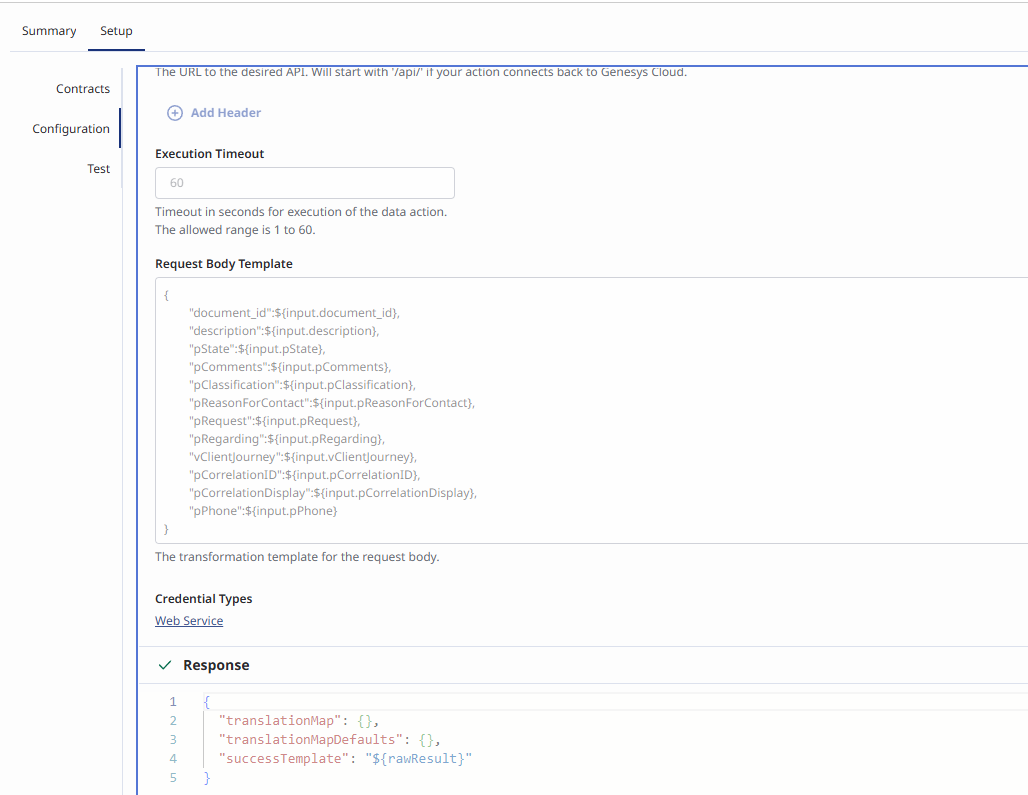Focus the Execution Timeout input field
Image resolution: width=1028 pixels, height=795 pixels.
(304, 183)
